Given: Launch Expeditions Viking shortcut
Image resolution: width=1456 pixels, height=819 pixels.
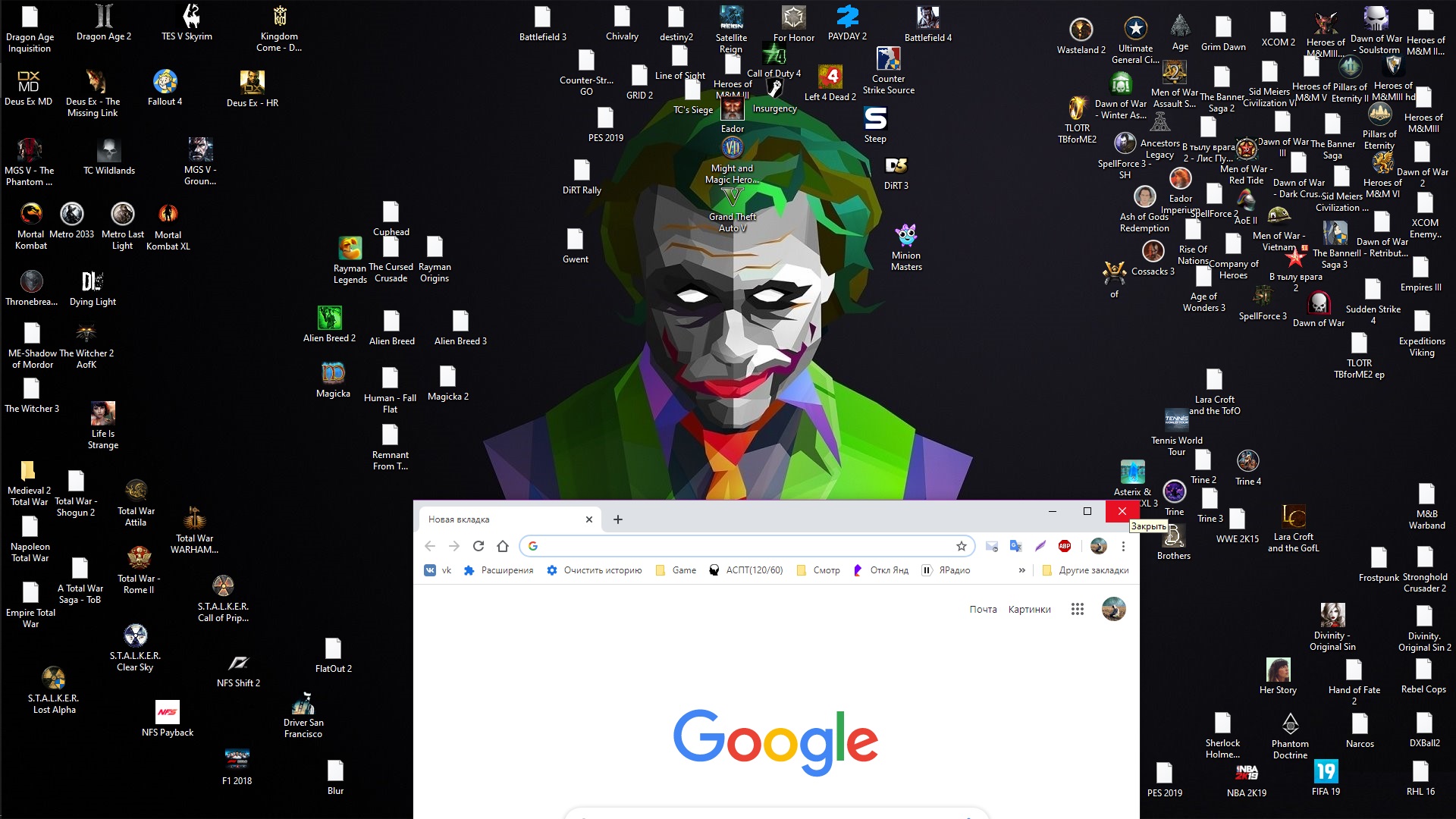Looking at the screenshot, I should coord(1422,324).
